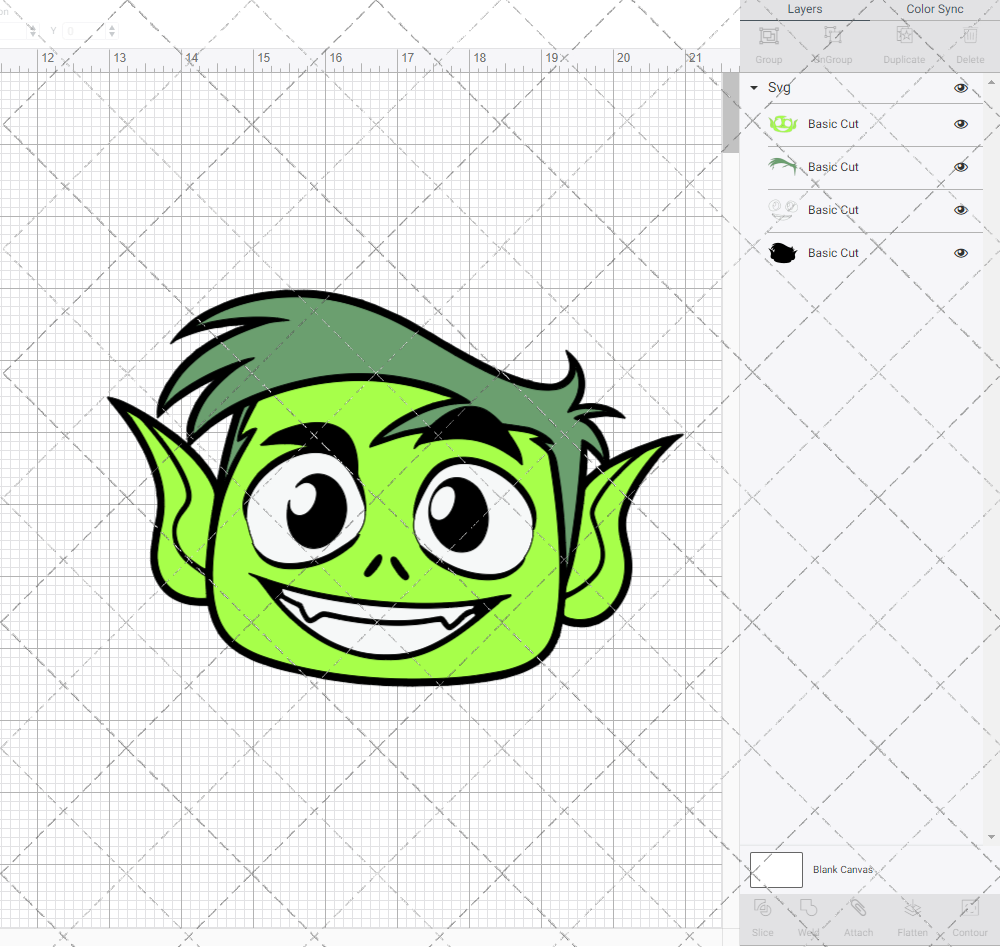Viewport: 1000px width, 947px height.
Task: Delete the selected layer
Action: (x=968, y=40)
